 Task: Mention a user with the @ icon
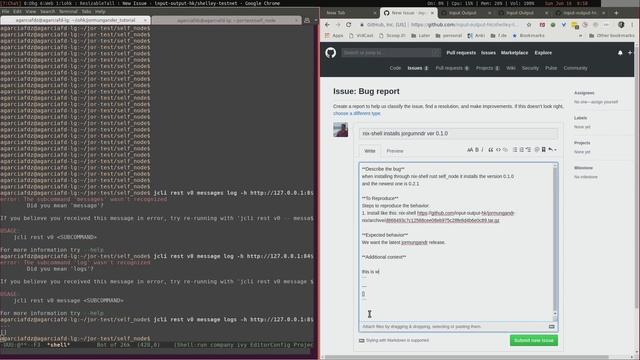pos(537,150)
